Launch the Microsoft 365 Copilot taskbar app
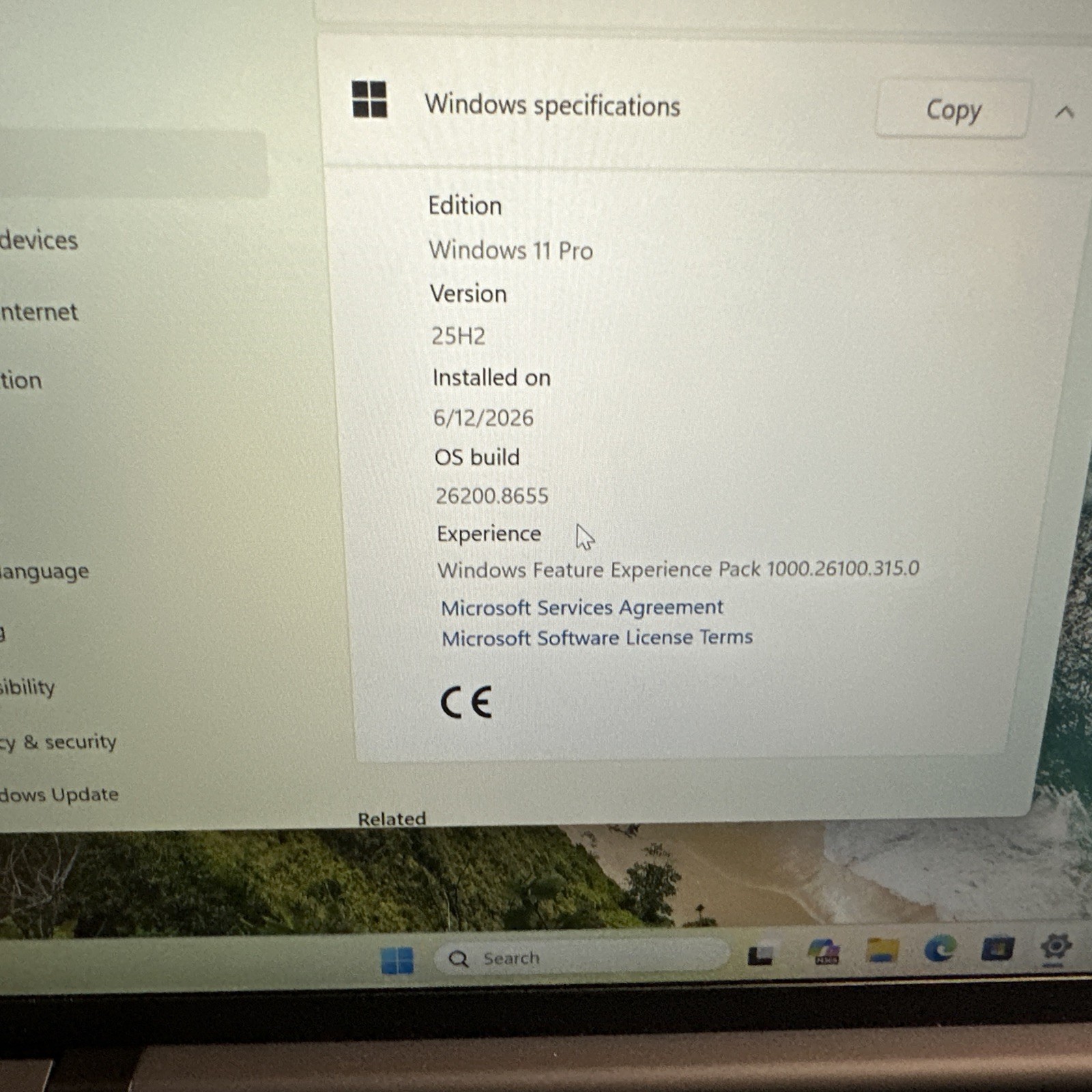The image size is (1092, 1092). tap(824, 951)
